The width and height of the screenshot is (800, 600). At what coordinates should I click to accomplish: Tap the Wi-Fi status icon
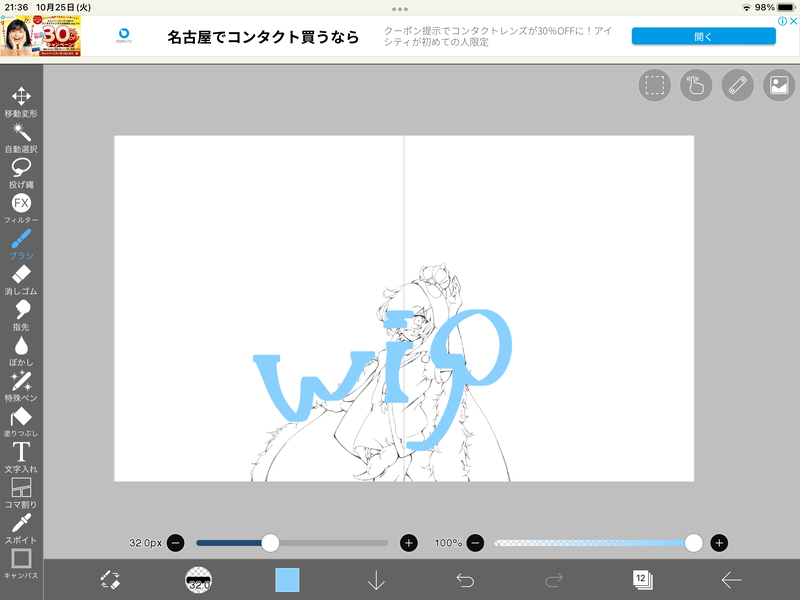tap(746, 8)
